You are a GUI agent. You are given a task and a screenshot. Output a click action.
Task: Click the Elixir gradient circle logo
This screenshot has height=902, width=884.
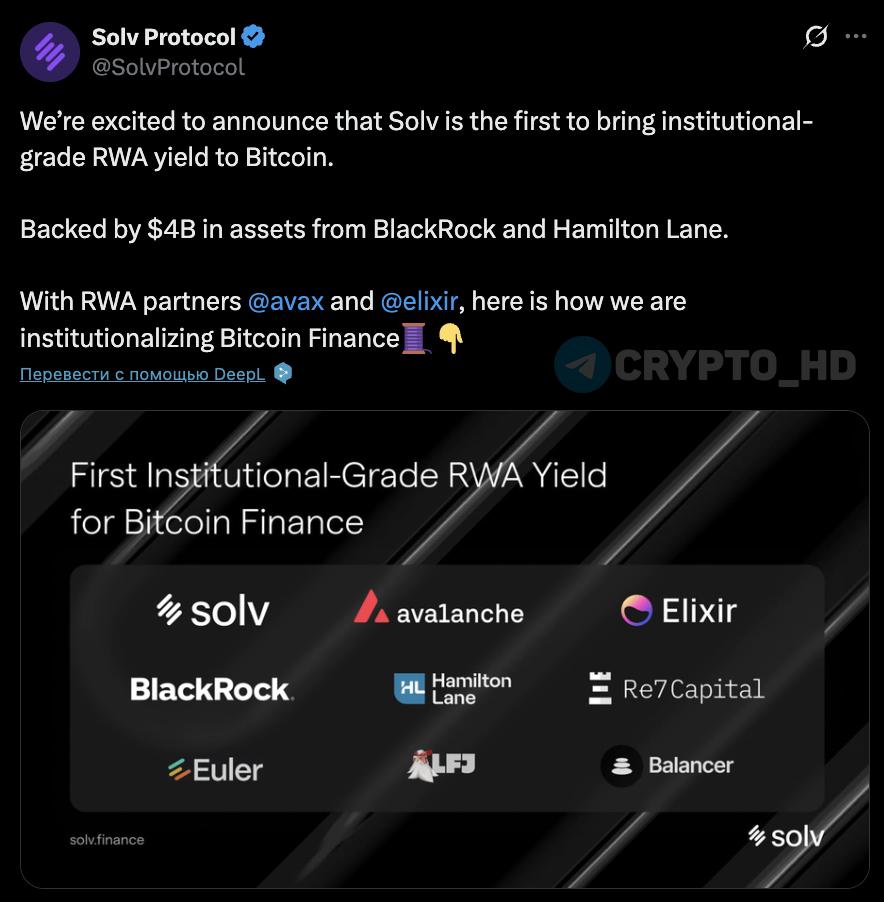pyautogui.click(x=636, y=610)
